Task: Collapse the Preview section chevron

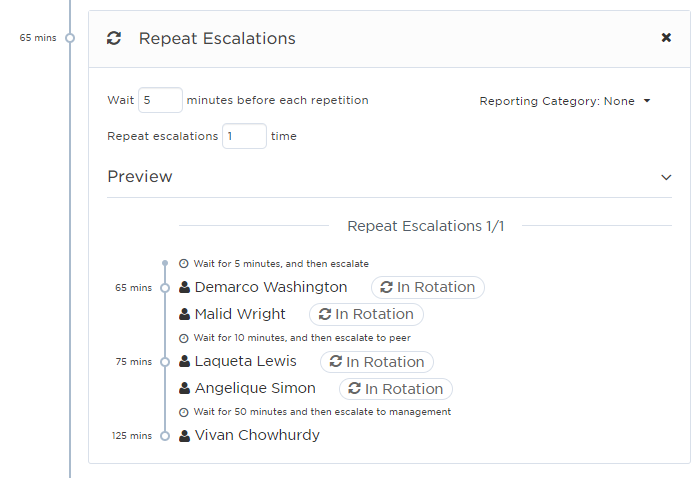Action: (666, 177)
